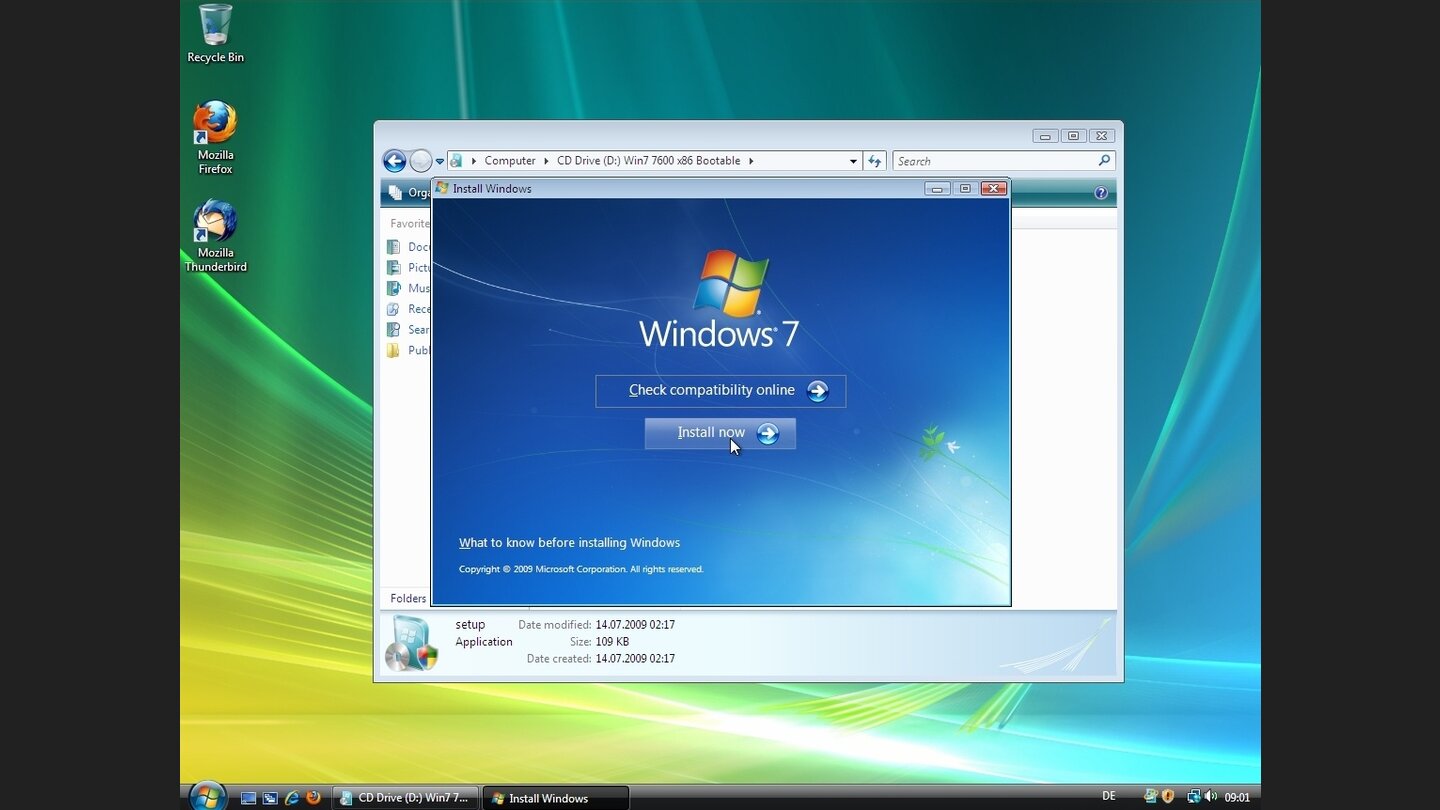Screen dimensions: 1440x810
Task: Switch to Install Windows taskbar button
Action: pos(556,798)
